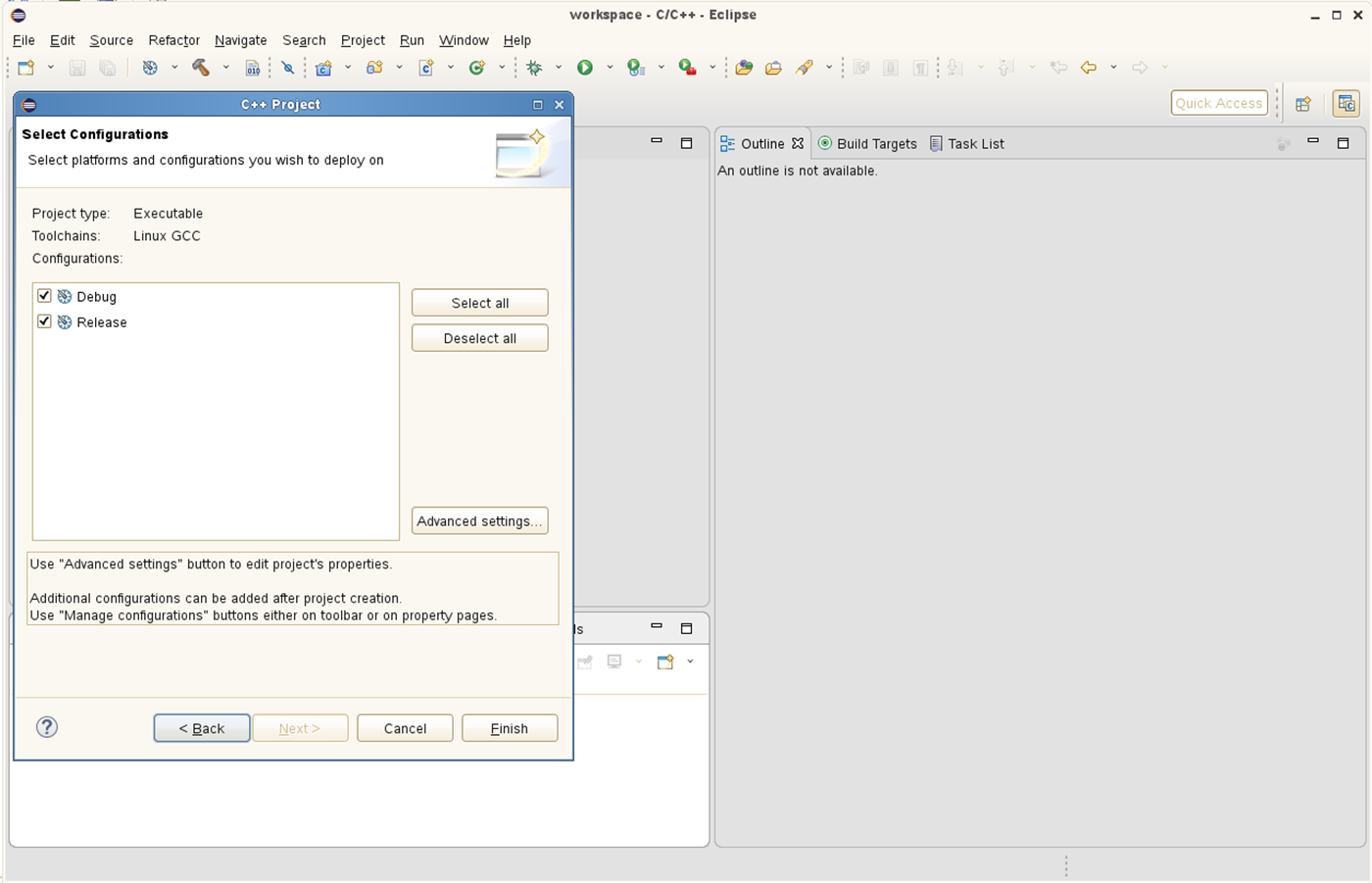Open the Navigate menu

(241, 40)
